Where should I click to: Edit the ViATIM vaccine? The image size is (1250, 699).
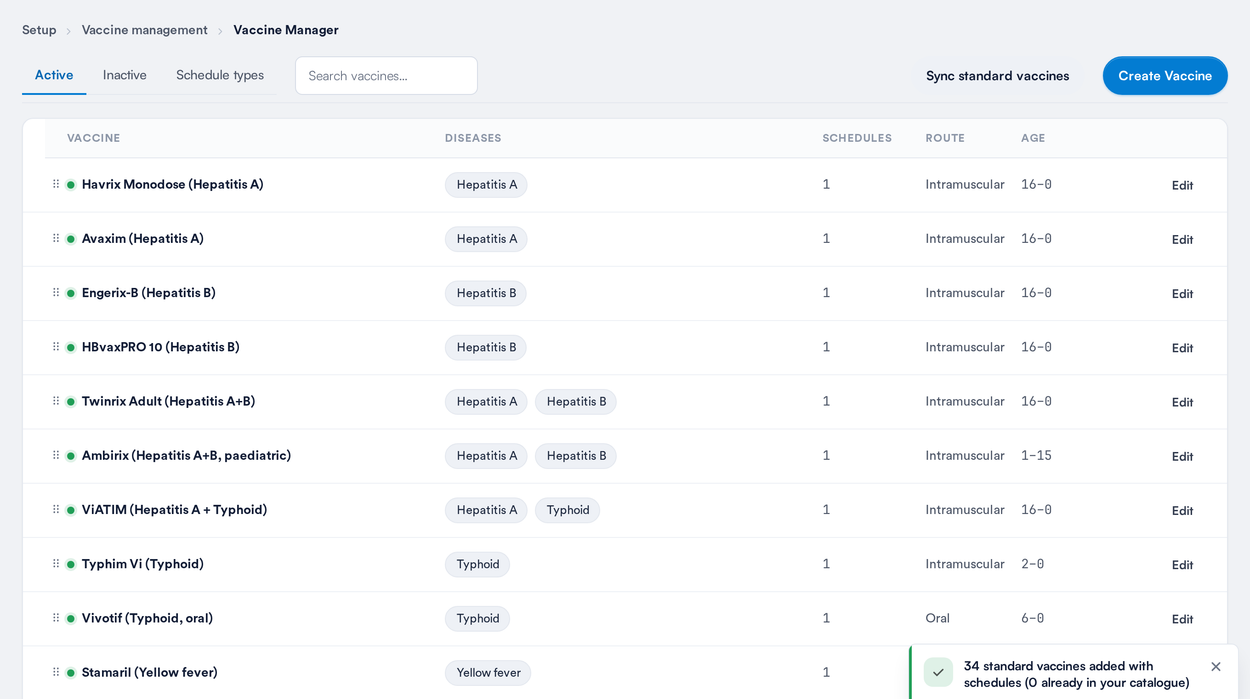click(1182, 510)
